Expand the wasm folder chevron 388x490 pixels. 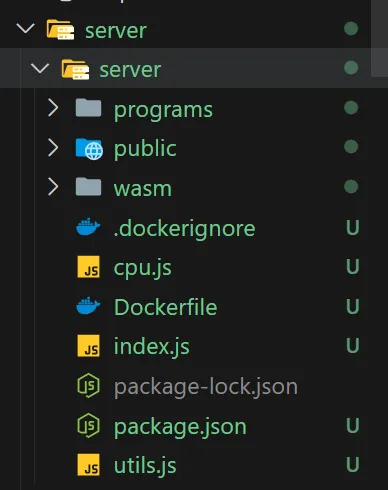click(53, 187)
